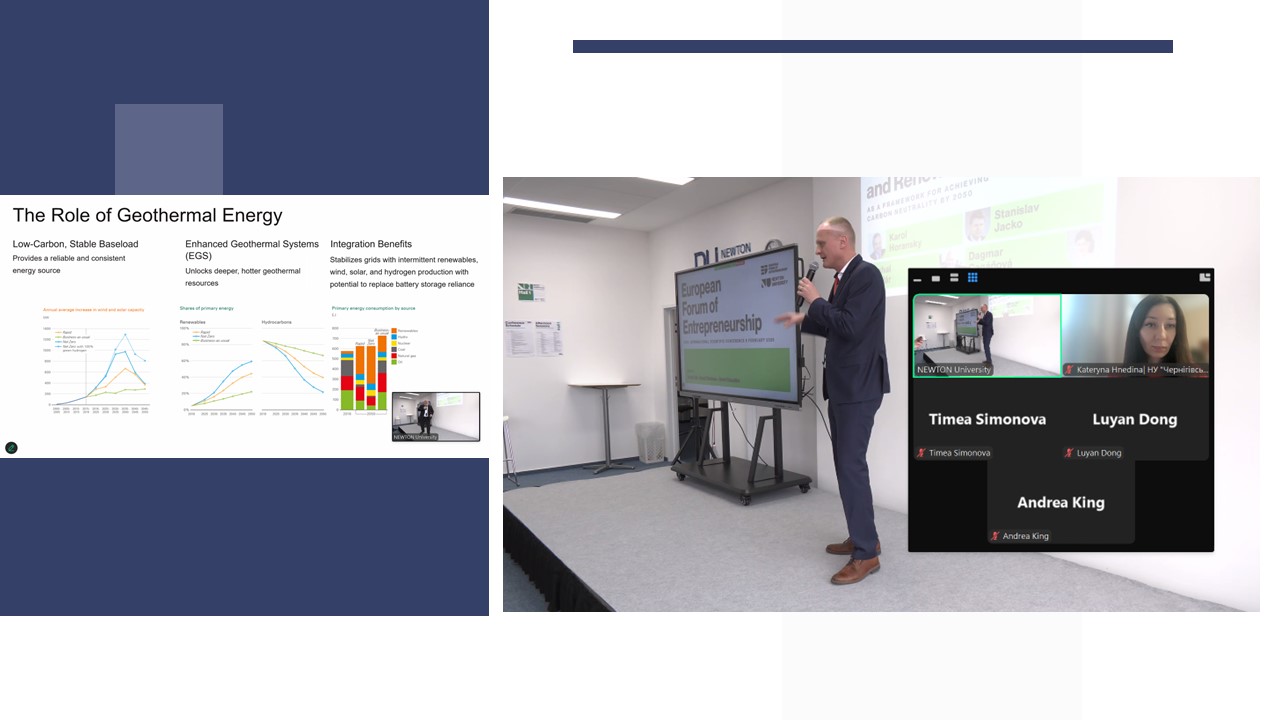Toggle the muted microphone for Luyan Dong
The height and width of the screenshot is (720, 1280).
[x=1069, y=453]
